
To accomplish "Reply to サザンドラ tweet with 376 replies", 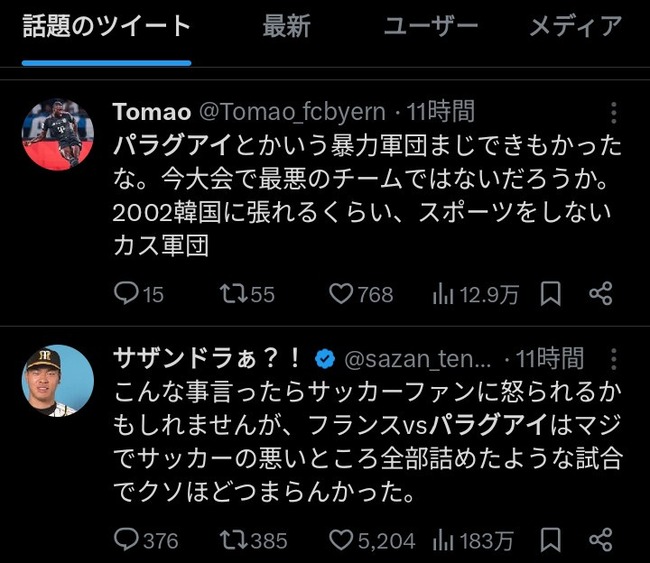I will click(x=146, y=540).
